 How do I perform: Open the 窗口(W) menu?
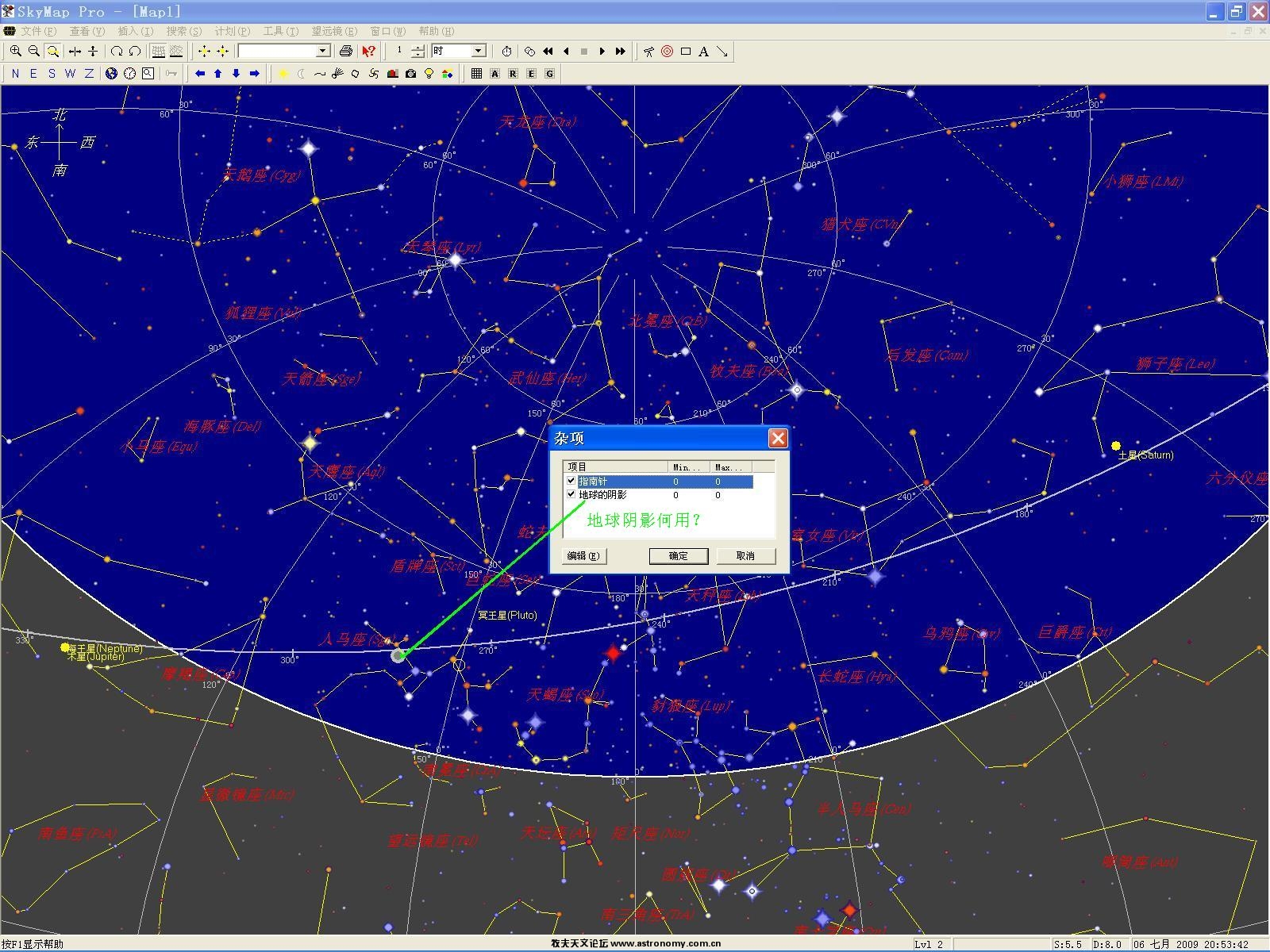(388, 31)
